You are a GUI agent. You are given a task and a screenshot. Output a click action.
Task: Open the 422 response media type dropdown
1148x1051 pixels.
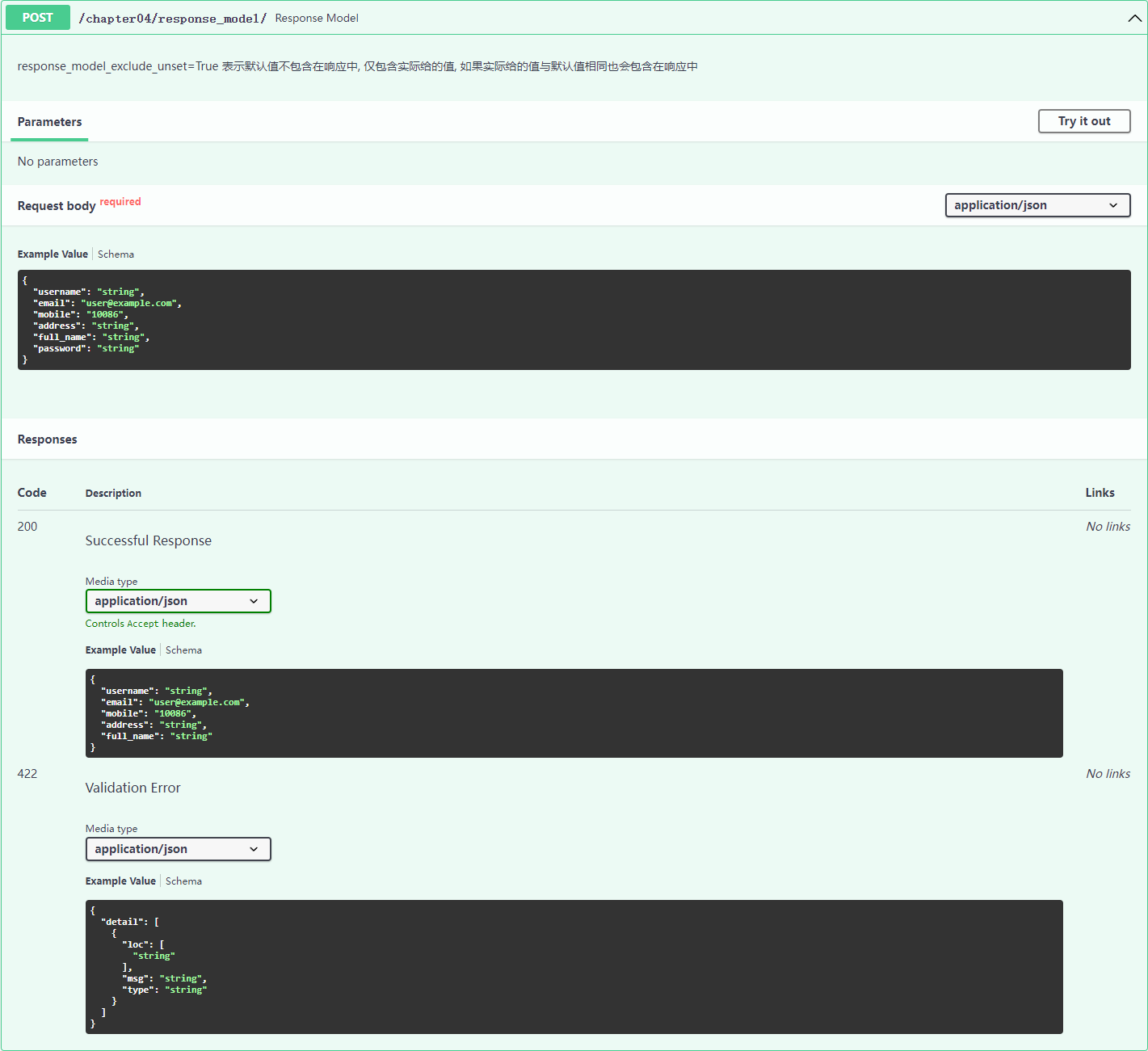[178, 849]
